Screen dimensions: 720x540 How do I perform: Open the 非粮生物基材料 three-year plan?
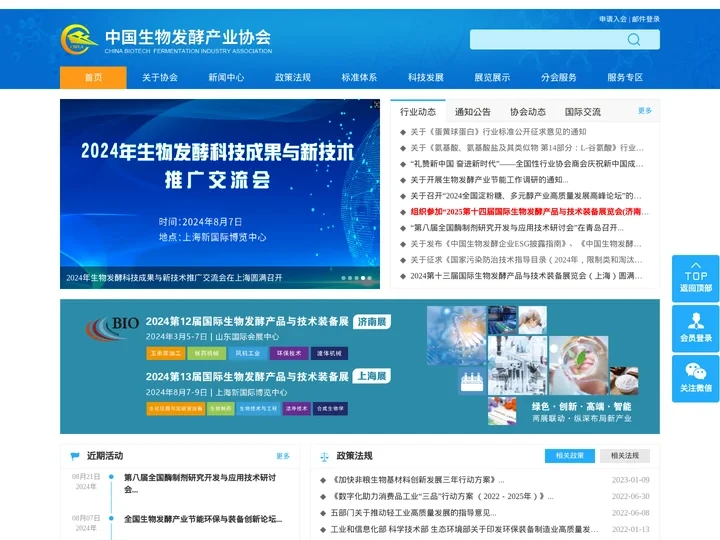click(417, 480)
